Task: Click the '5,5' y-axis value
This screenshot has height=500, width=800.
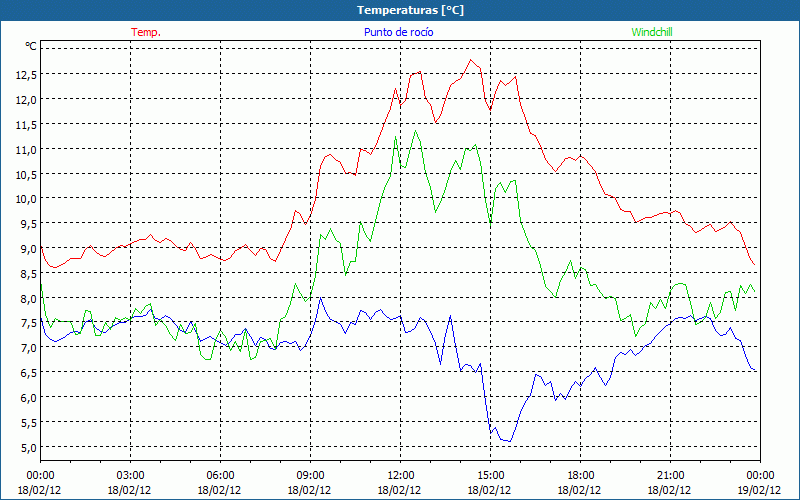Action: click(29, 423)
